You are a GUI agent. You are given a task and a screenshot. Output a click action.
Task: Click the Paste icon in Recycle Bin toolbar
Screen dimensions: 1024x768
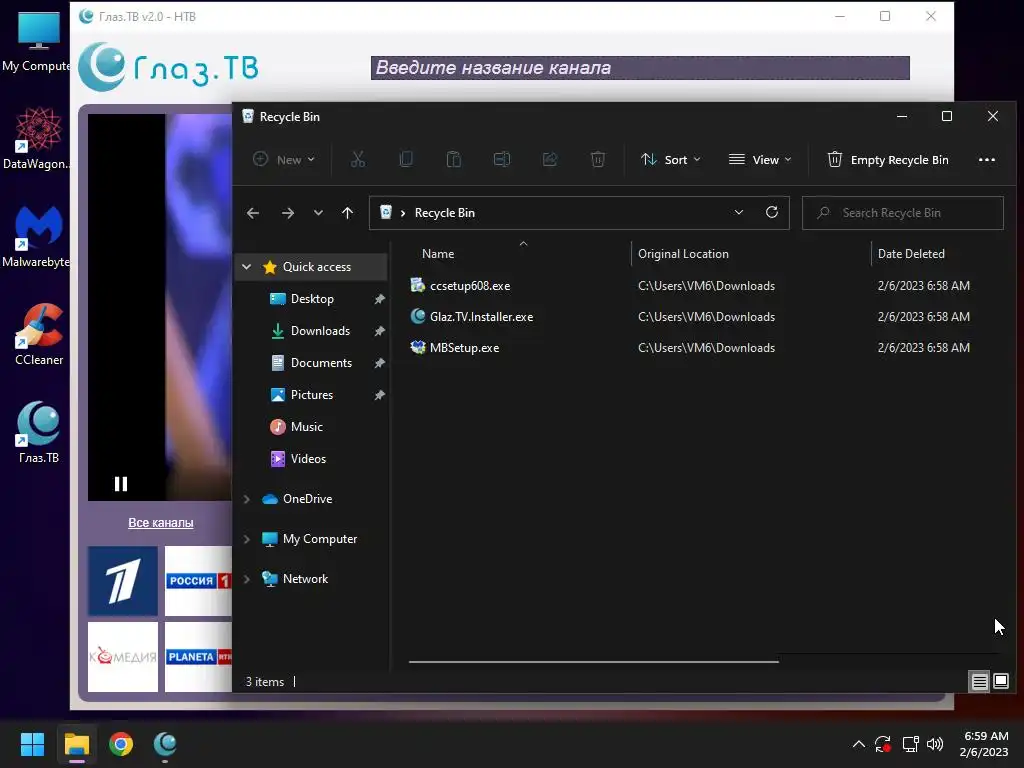pyautogui.click(x=454, y=159)
